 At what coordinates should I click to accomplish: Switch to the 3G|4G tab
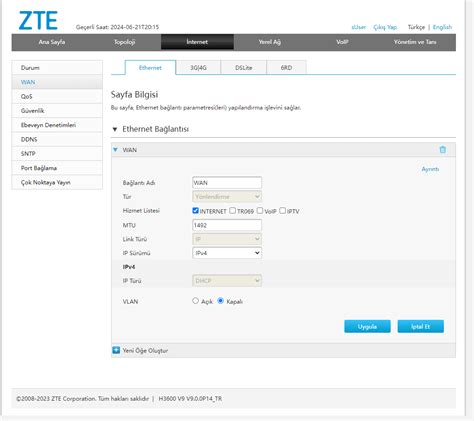click(x=198, y=68)
